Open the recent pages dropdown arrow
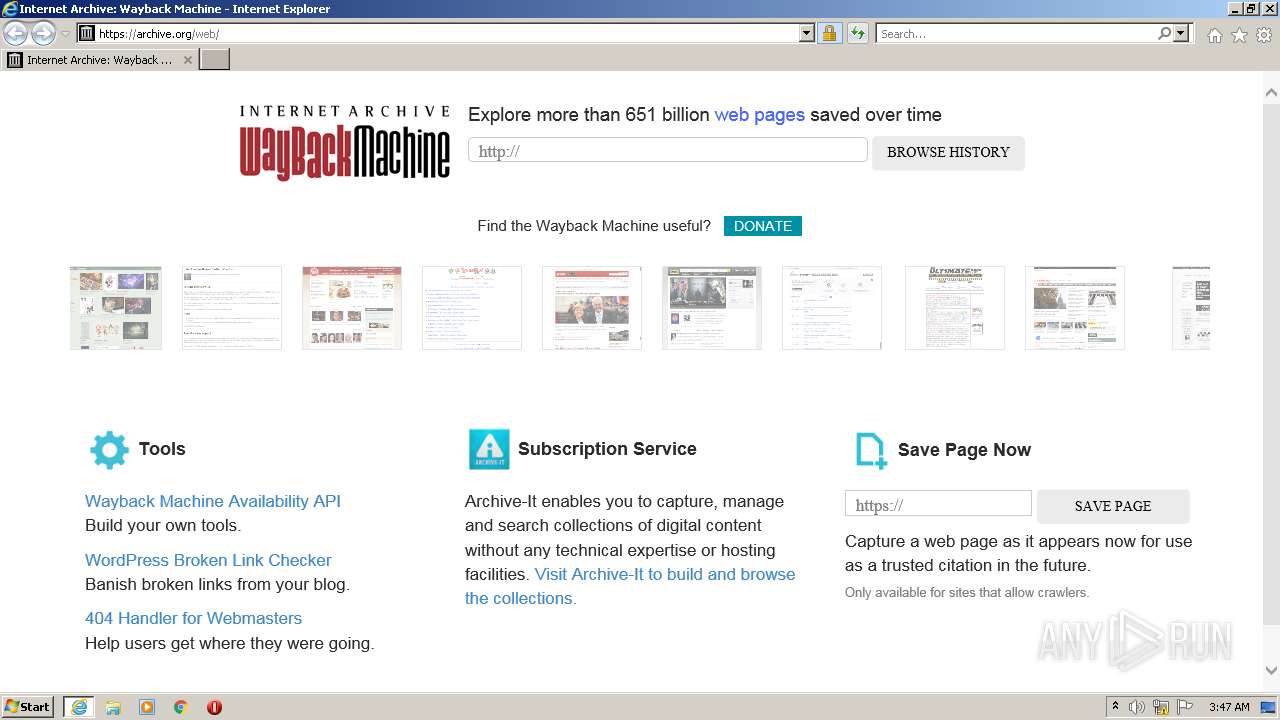The height and width of the screenshot is (720, 1280). point(65,34)
